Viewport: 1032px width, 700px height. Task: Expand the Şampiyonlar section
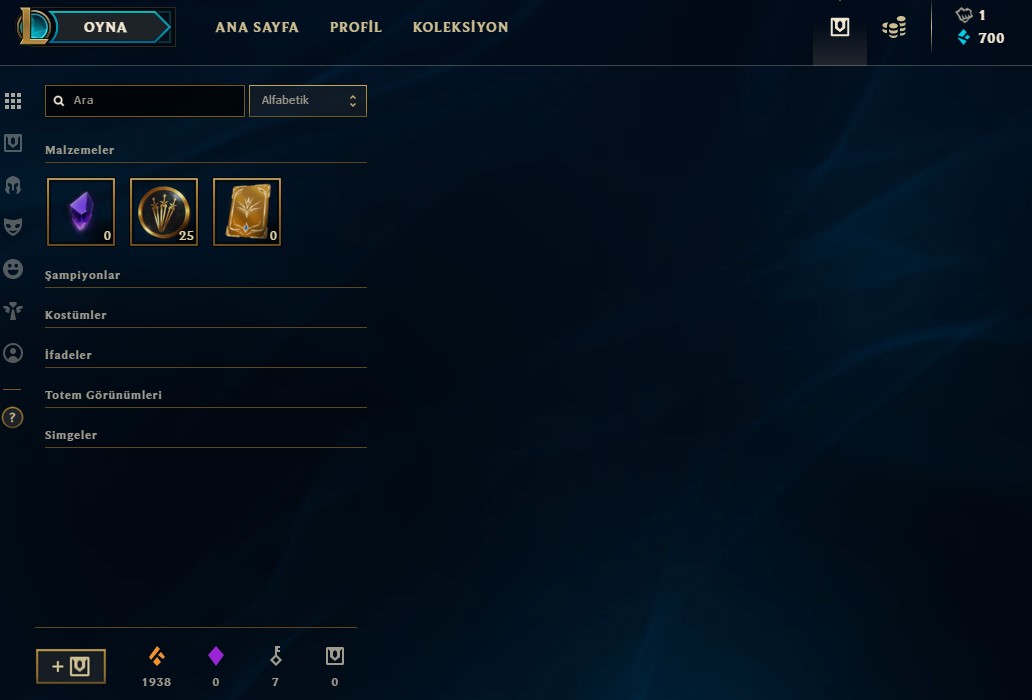click(205, 275)
